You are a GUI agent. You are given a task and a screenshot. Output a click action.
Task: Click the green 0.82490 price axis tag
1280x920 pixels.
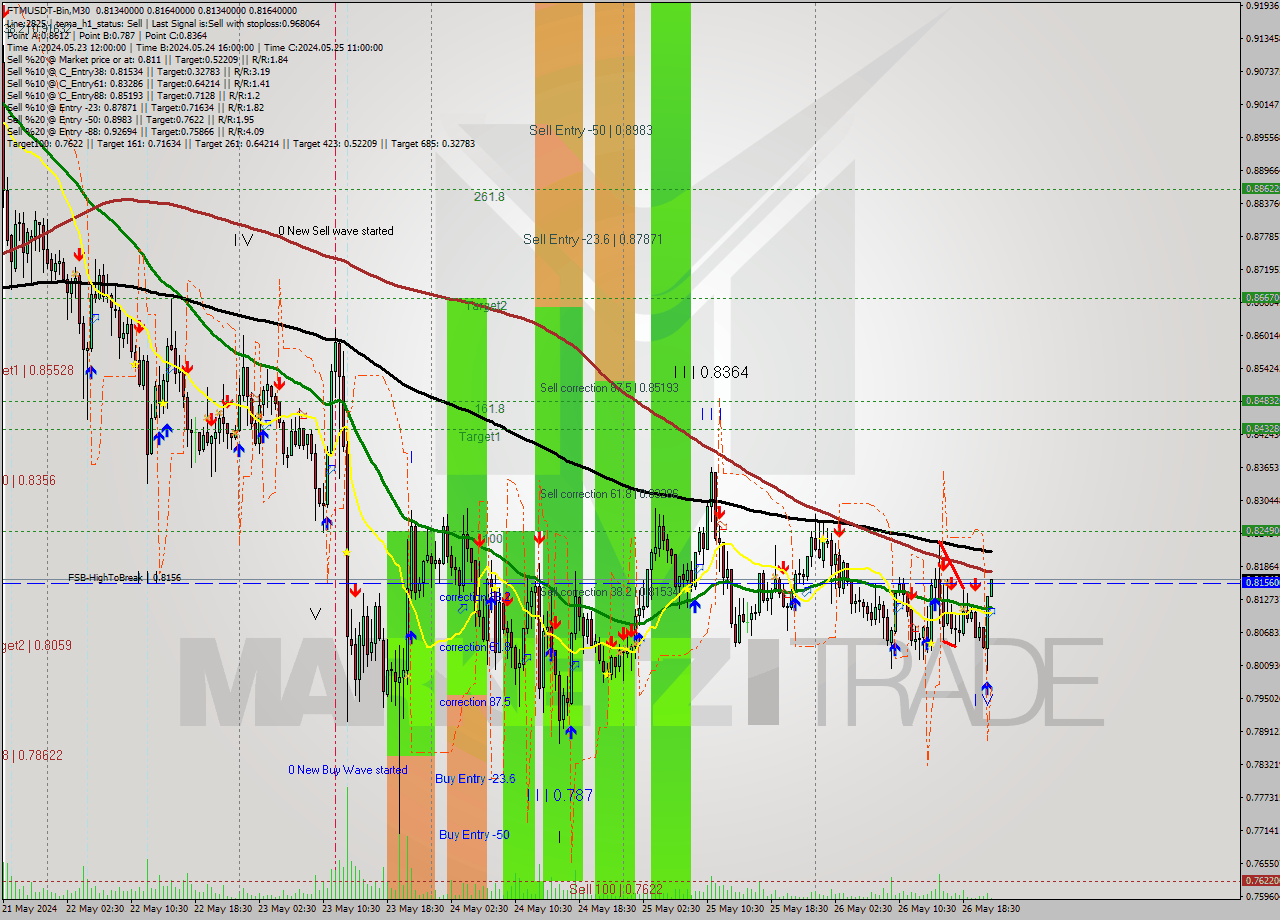point(1260,530)
